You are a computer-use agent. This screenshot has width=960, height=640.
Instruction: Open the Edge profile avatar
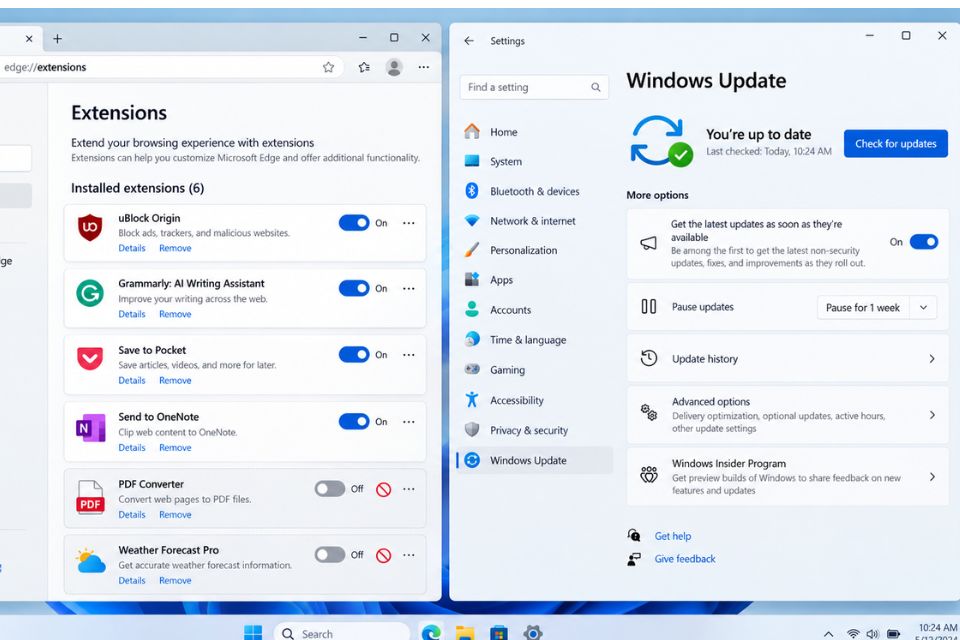[x=394, y=67]
